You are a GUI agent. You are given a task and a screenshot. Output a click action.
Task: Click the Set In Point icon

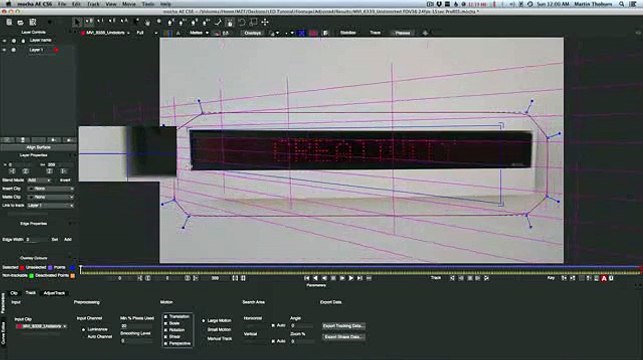coord(140,278)
